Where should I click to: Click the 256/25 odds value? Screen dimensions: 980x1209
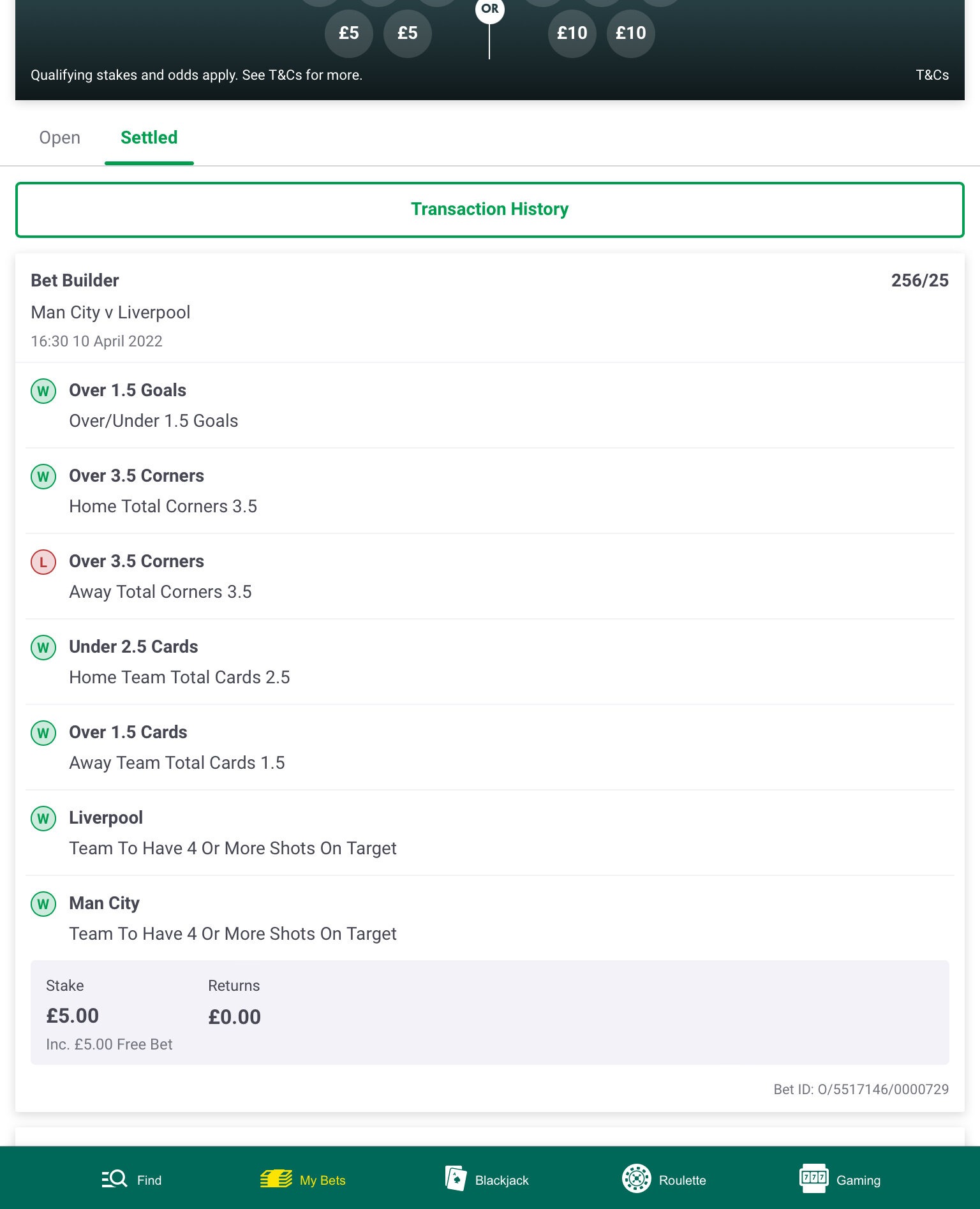coord(919,281)
